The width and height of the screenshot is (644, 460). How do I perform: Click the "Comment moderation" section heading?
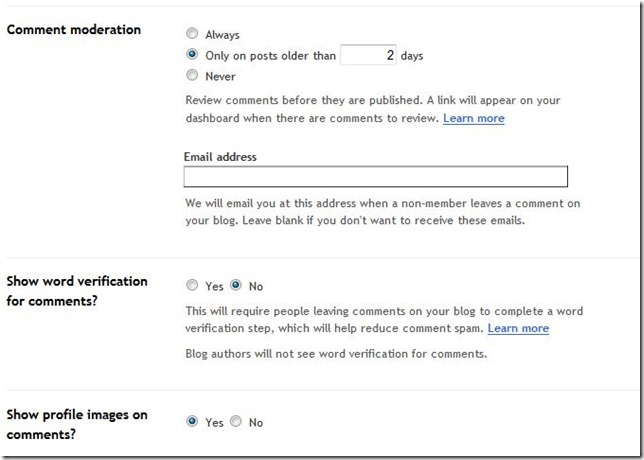click(73, 29)
